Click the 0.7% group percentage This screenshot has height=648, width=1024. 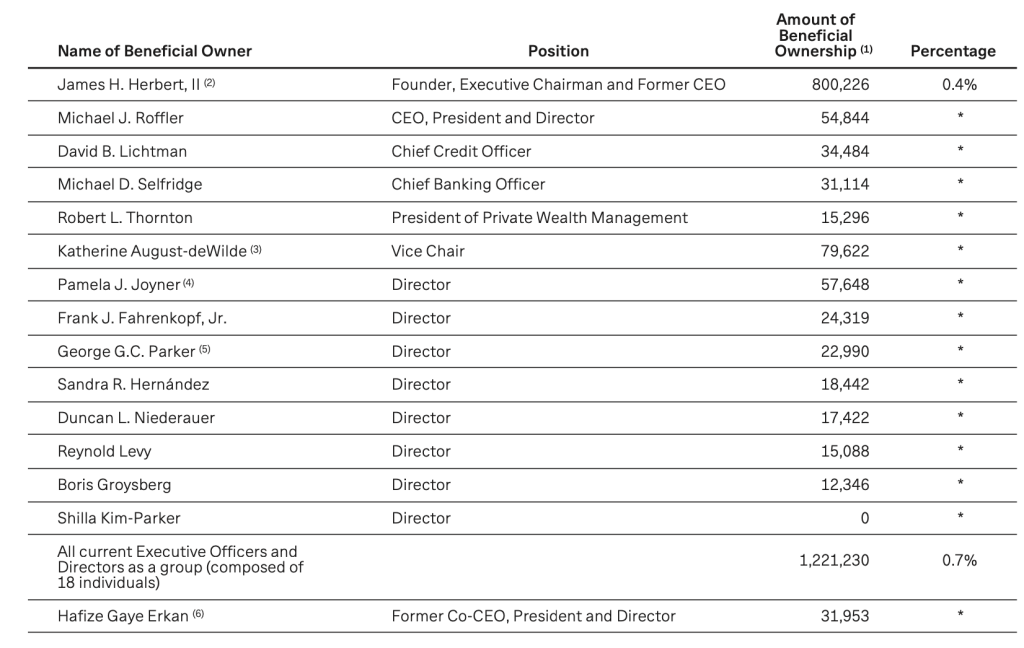(x=959, y=561)
